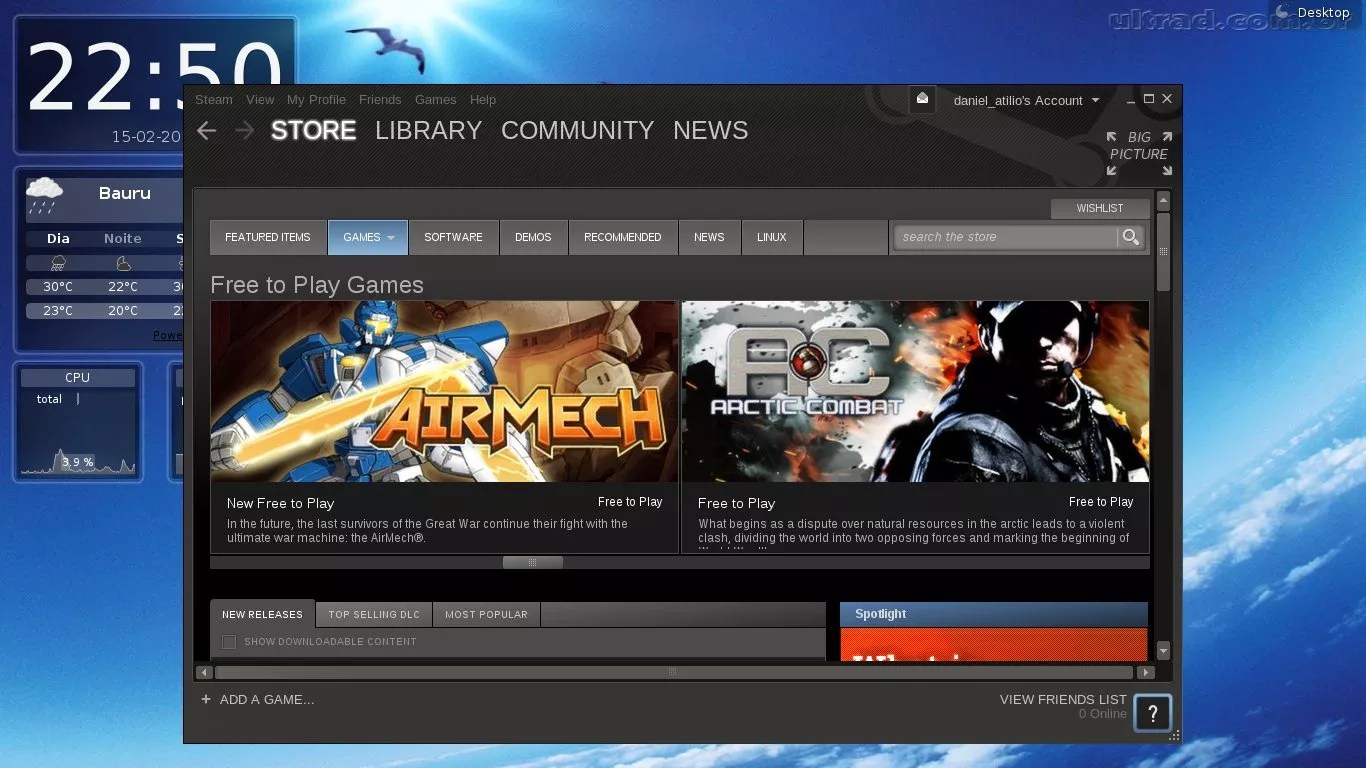This screenshot has height=768, width=1366.
Task: Enable SHOW DOWNLOADABLE CONTENT
Action: (229, 641)
